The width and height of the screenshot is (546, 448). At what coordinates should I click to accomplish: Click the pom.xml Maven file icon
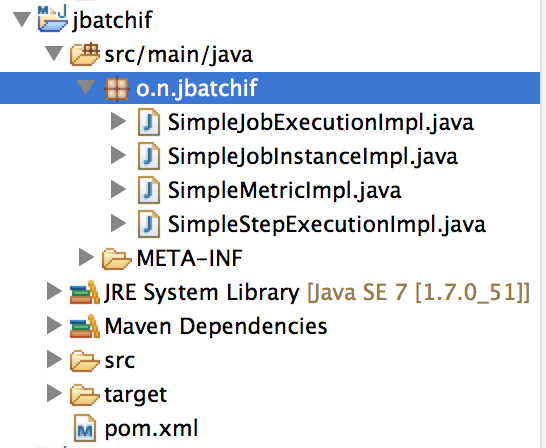[85, 428]
